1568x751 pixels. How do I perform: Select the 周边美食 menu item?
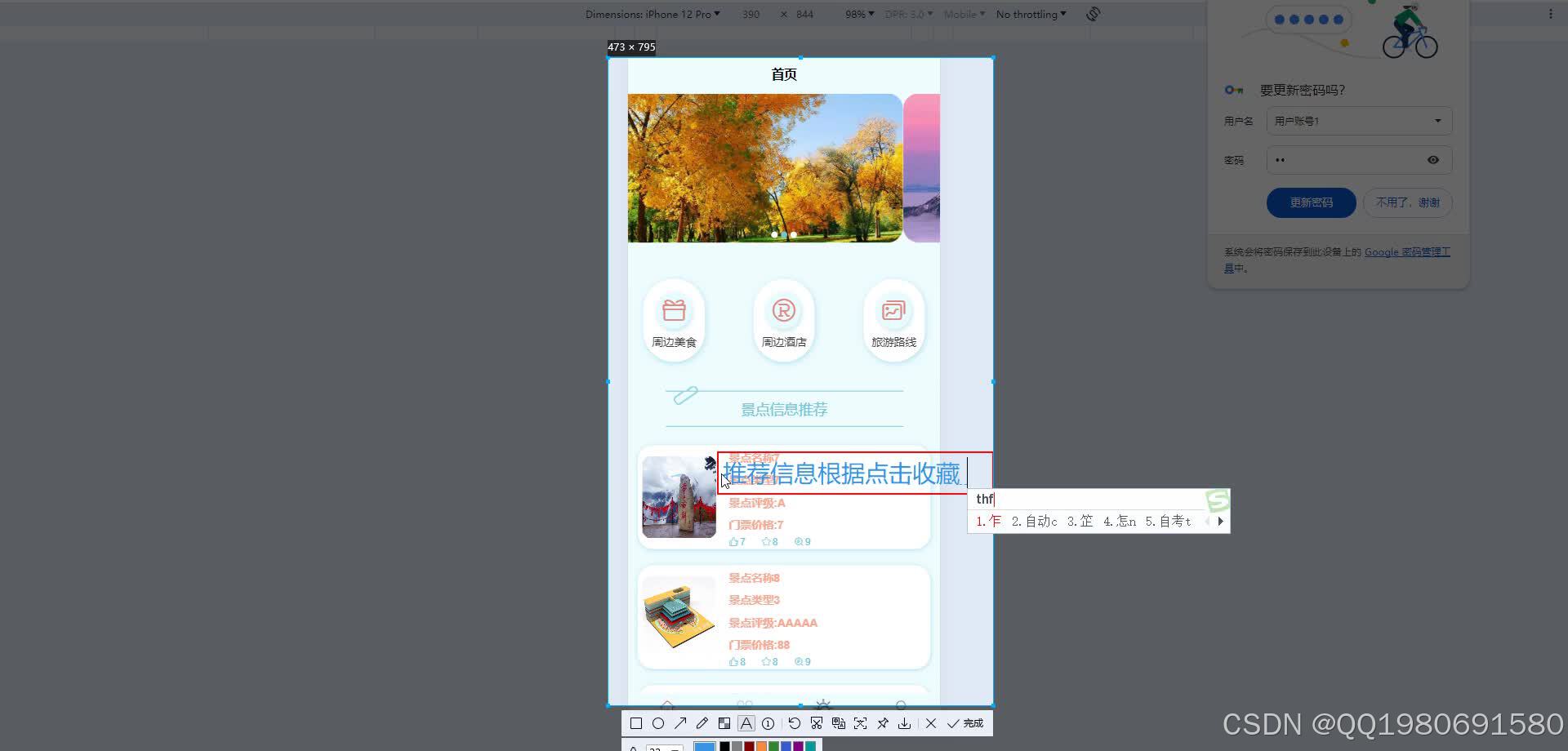click(674, 320)
